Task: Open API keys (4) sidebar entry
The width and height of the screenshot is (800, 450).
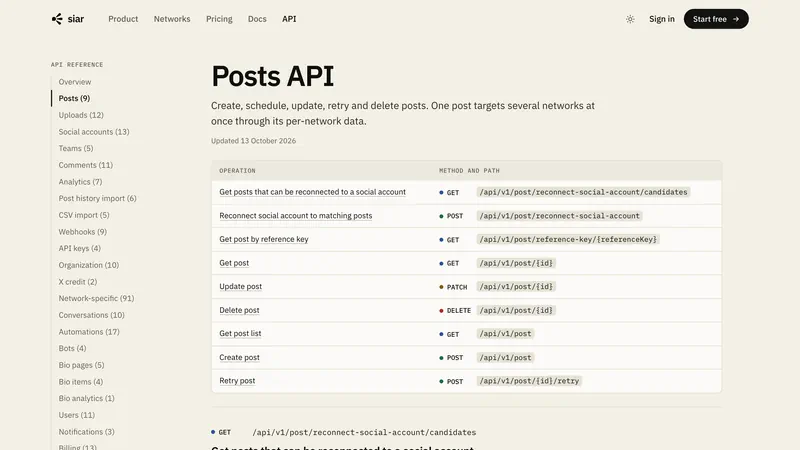Action: click(79, 248)
